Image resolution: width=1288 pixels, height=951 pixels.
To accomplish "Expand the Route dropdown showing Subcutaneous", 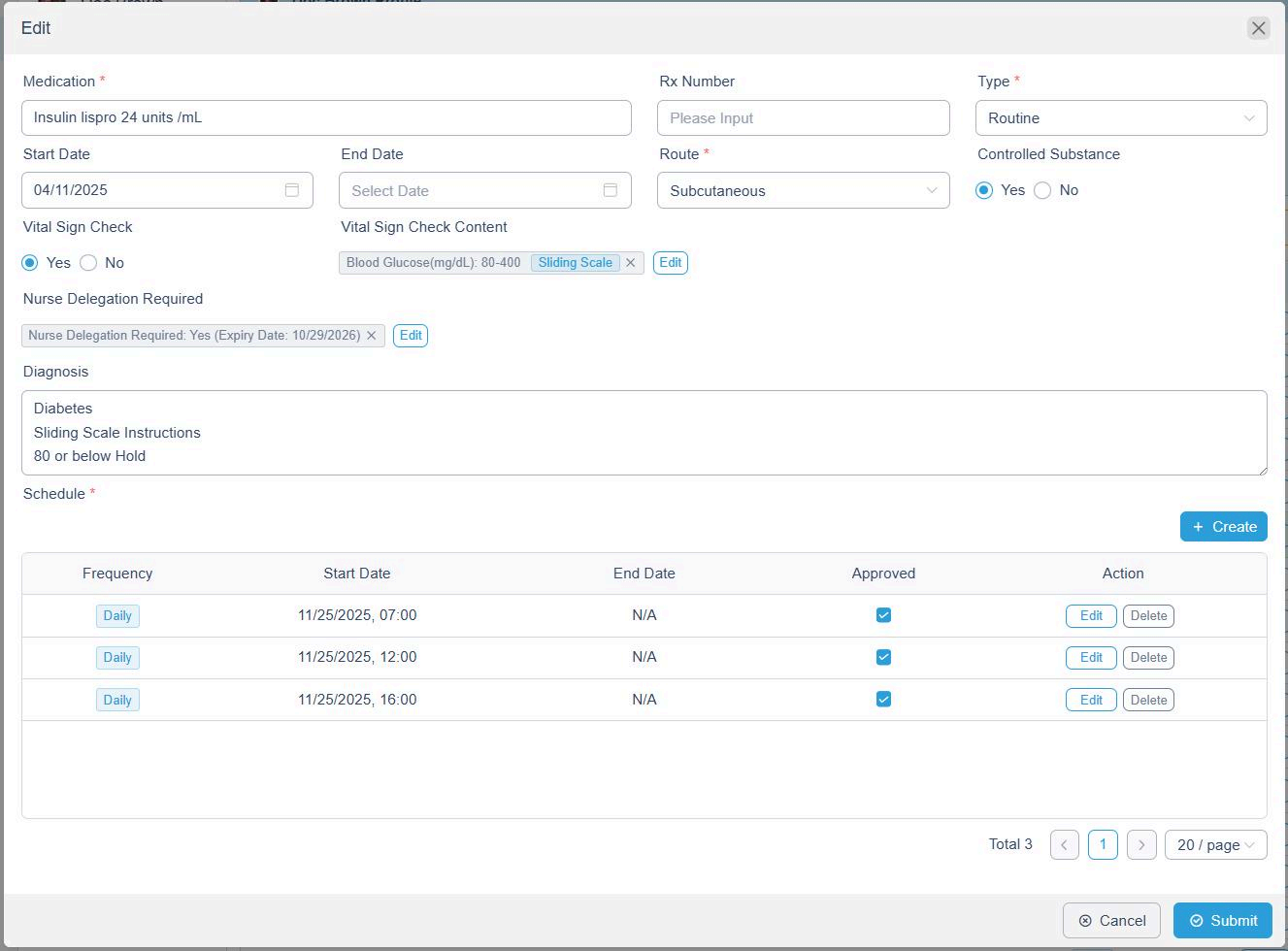I will (803, 191).
